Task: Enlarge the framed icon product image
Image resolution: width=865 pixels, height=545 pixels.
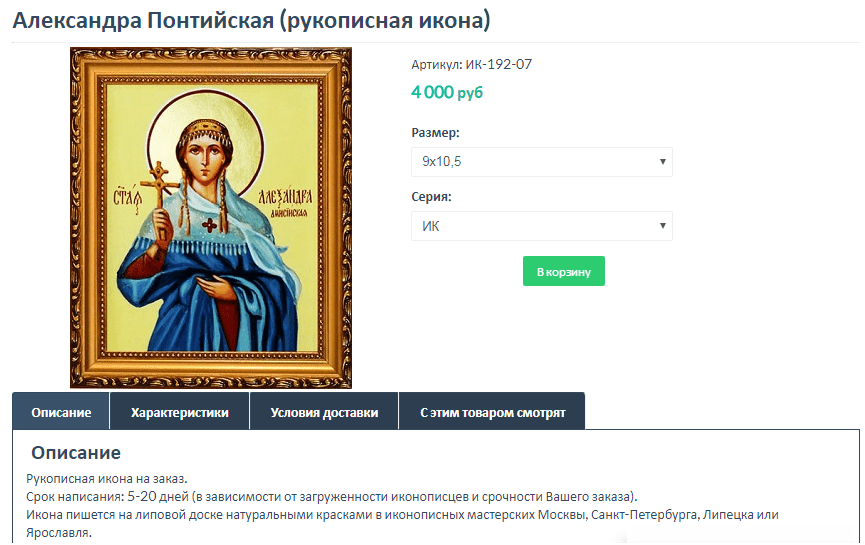Action: (x=211, y=218)
